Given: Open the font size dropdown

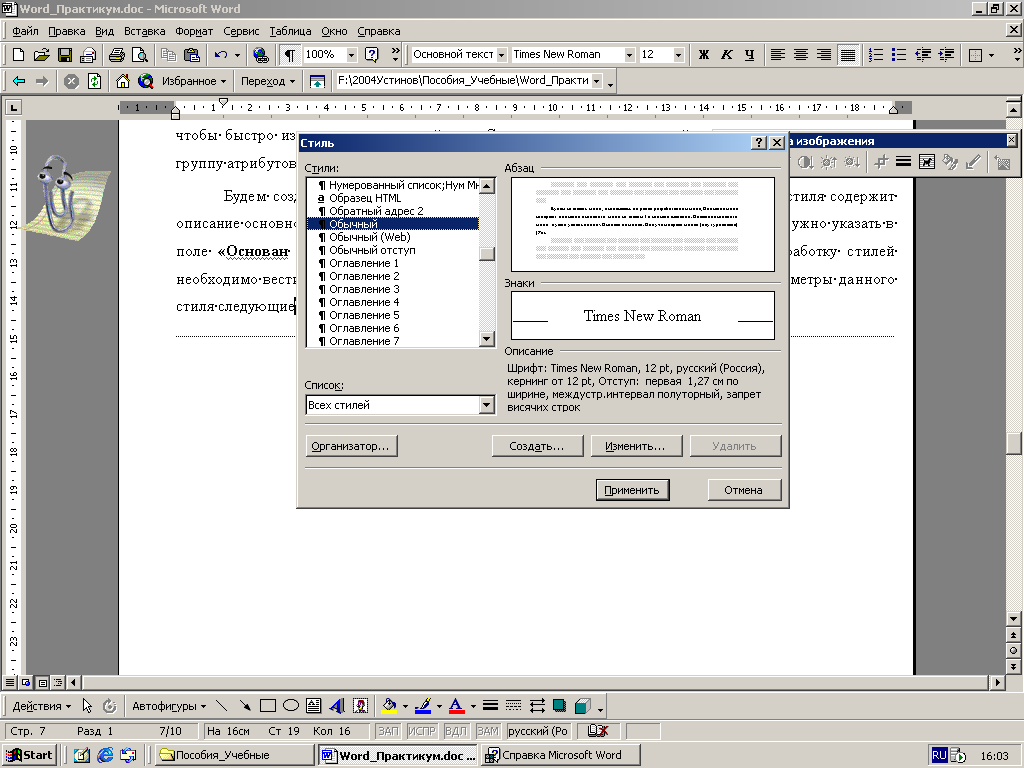Looking at the screenshot, I should 678,55.
